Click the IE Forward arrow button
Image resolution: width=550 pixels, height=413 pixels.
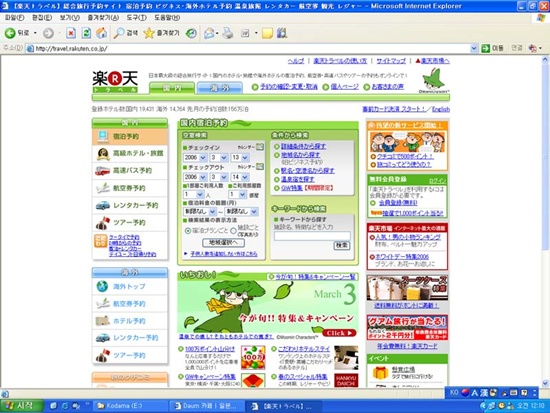click(x=48, y=33)
